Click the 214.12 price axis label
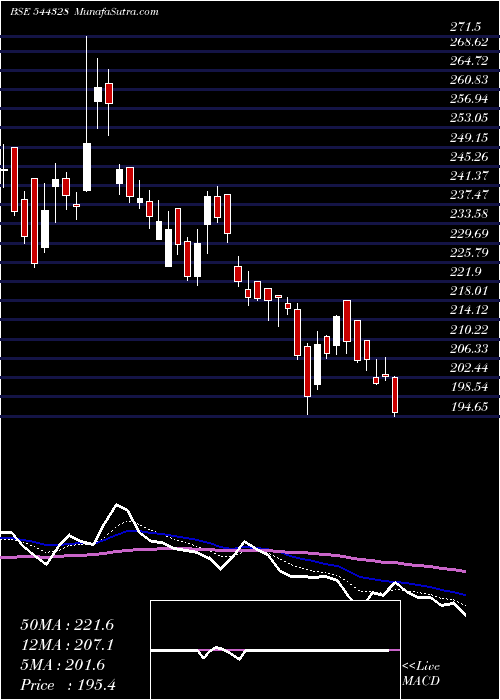The height and width of the screenshot is (700, 500). (469, 310)
